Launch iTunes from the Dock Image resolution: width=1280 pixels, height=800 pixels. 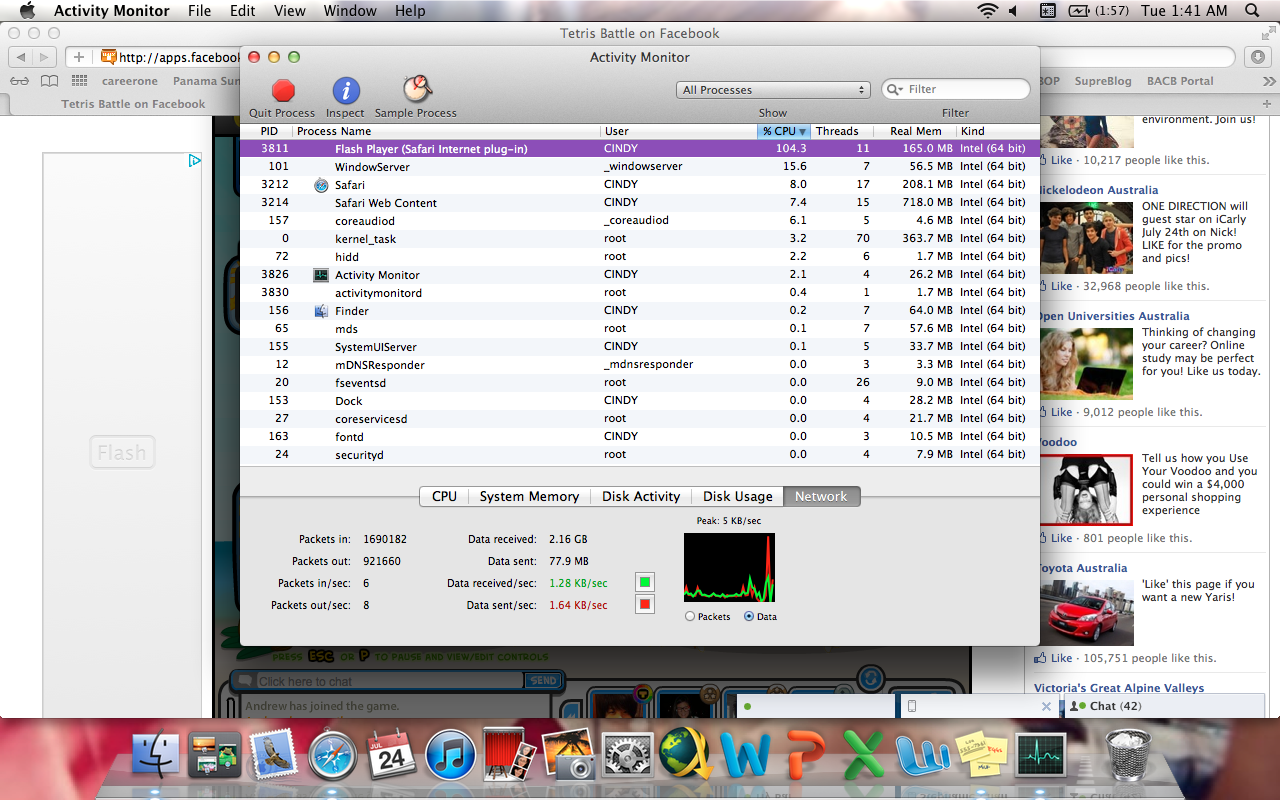click(x=450, y=755)
